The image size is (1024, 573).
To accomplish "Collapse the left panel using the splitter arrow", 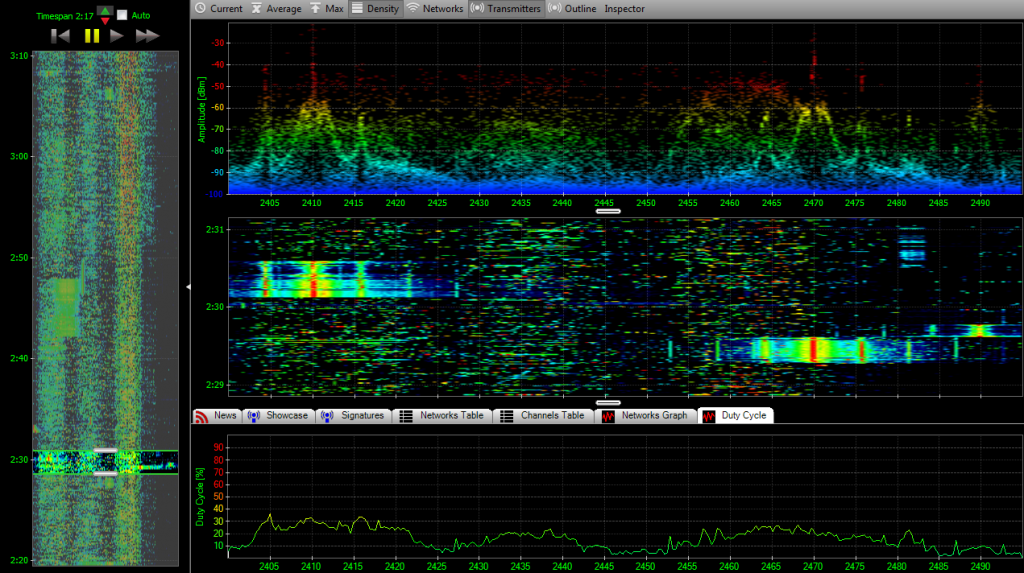I will 187,287.
